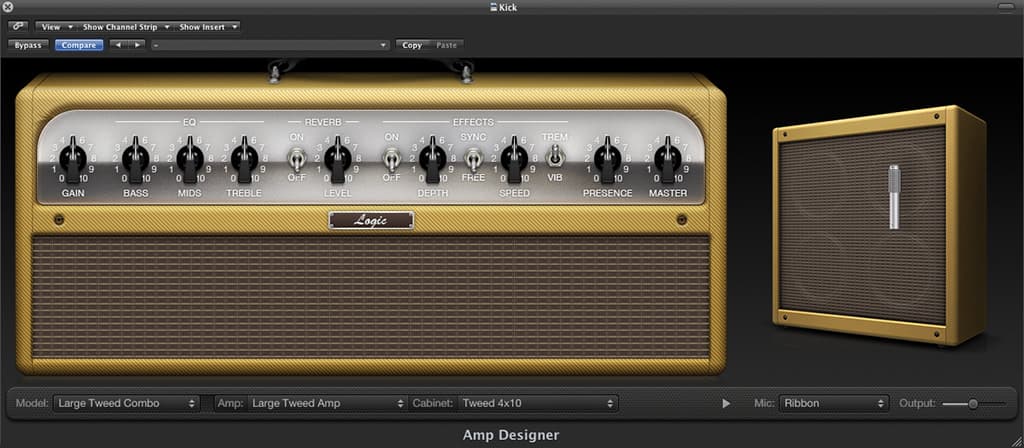The height and width of the screenshot is (448, 1024).
Task: Flip the SYNC/FREE switch
Action: click(473, 158)
